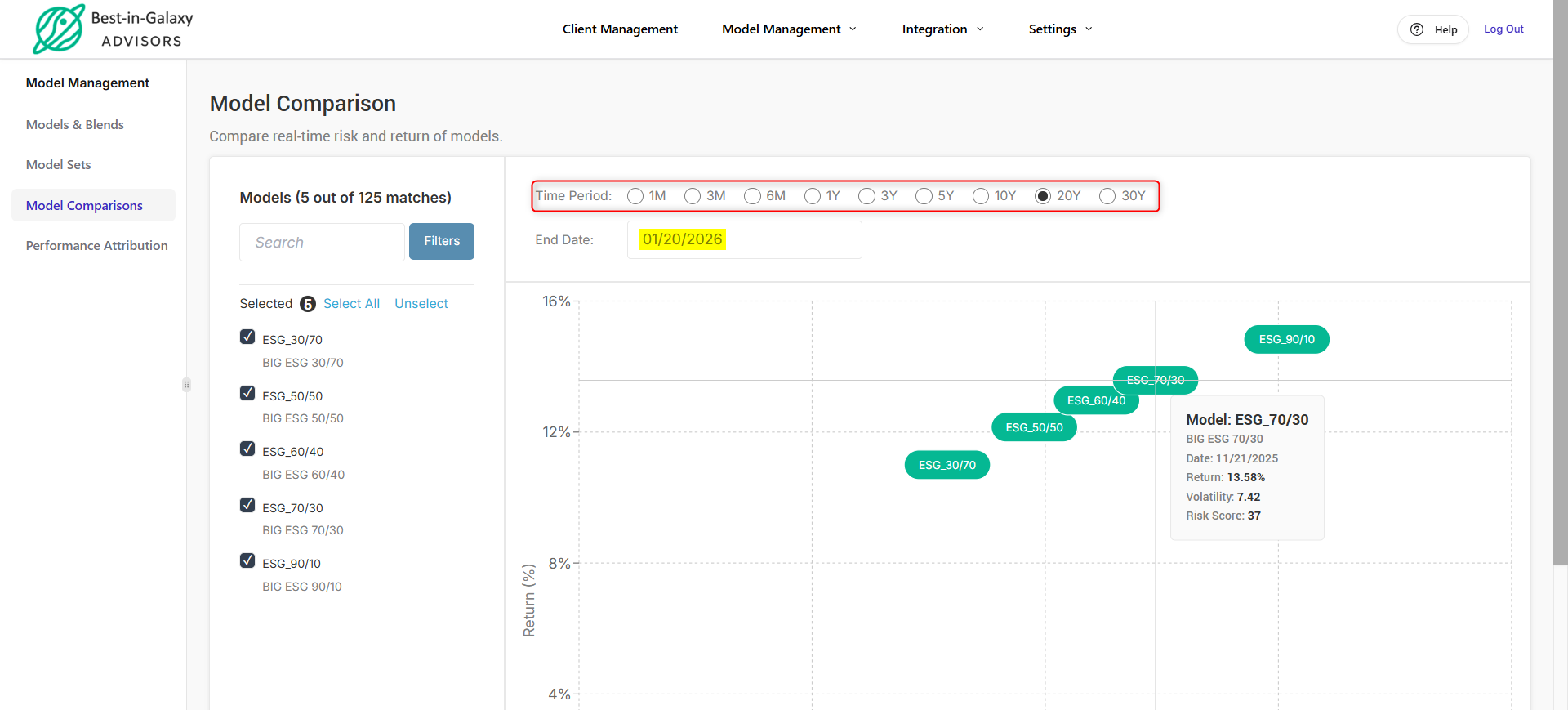Click the Model Management sidebar heading
Screen dimensions: 1568x710
(87, 83)
